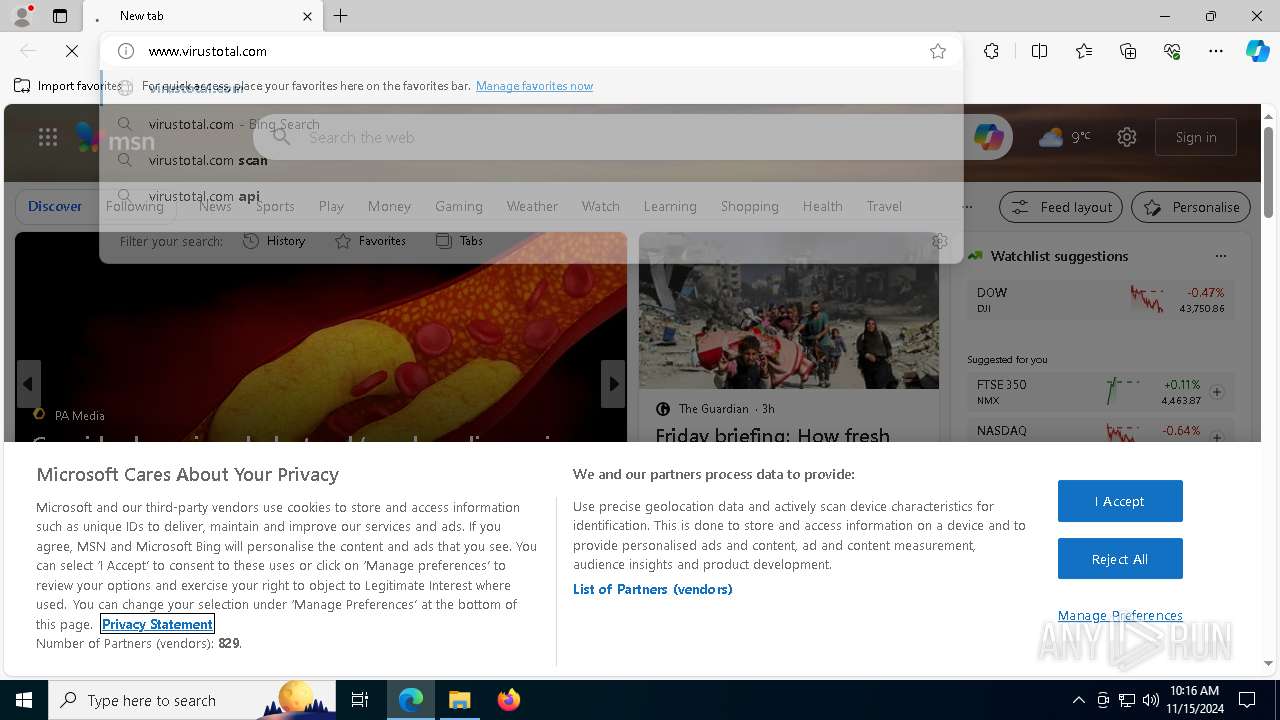1280x720 pixels.
Task: Open address bar search settings gear
Action: click(939, 241)
